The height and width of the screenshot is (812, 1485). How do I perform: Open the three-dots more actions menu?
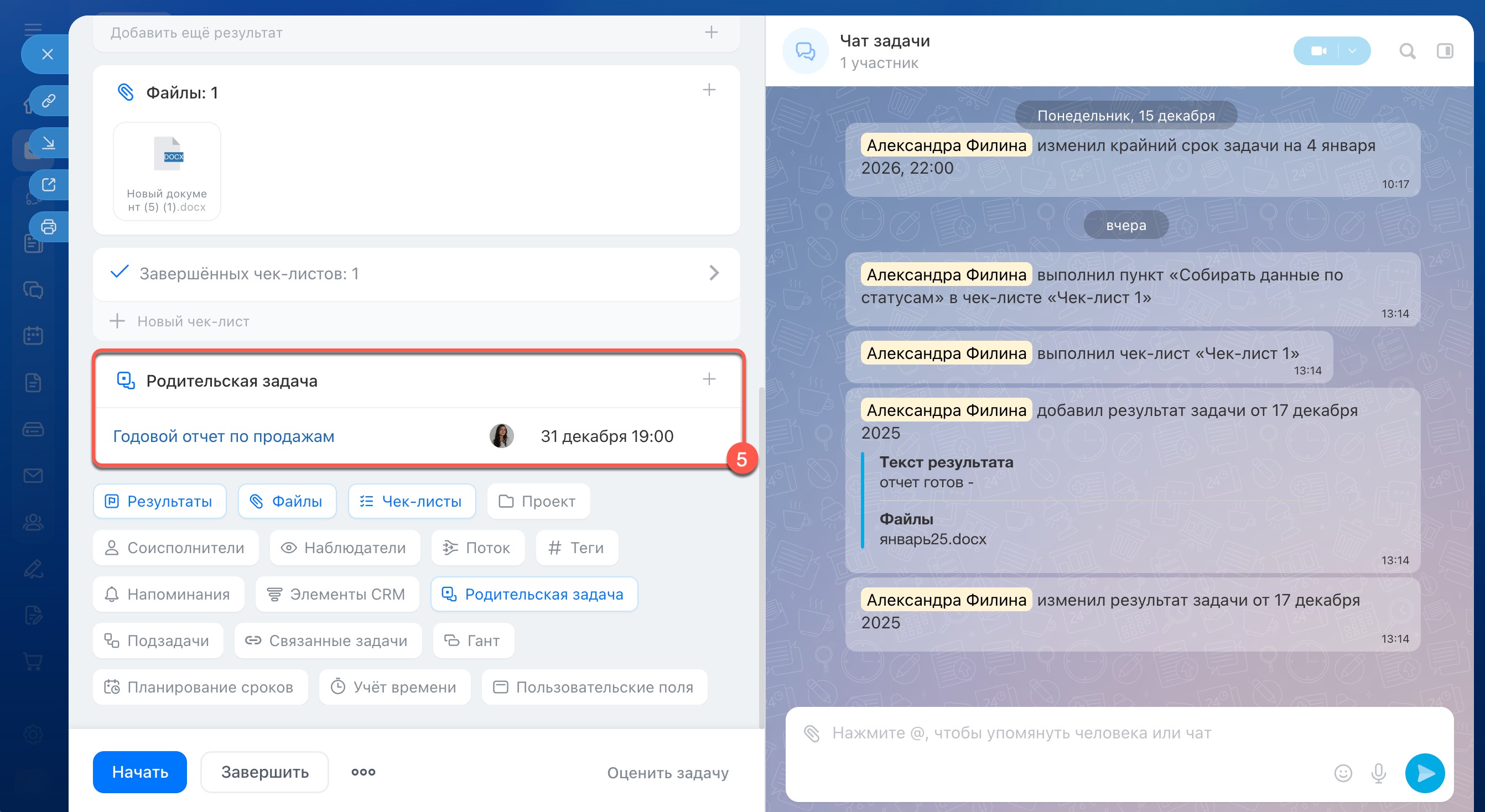coord(363,772)
